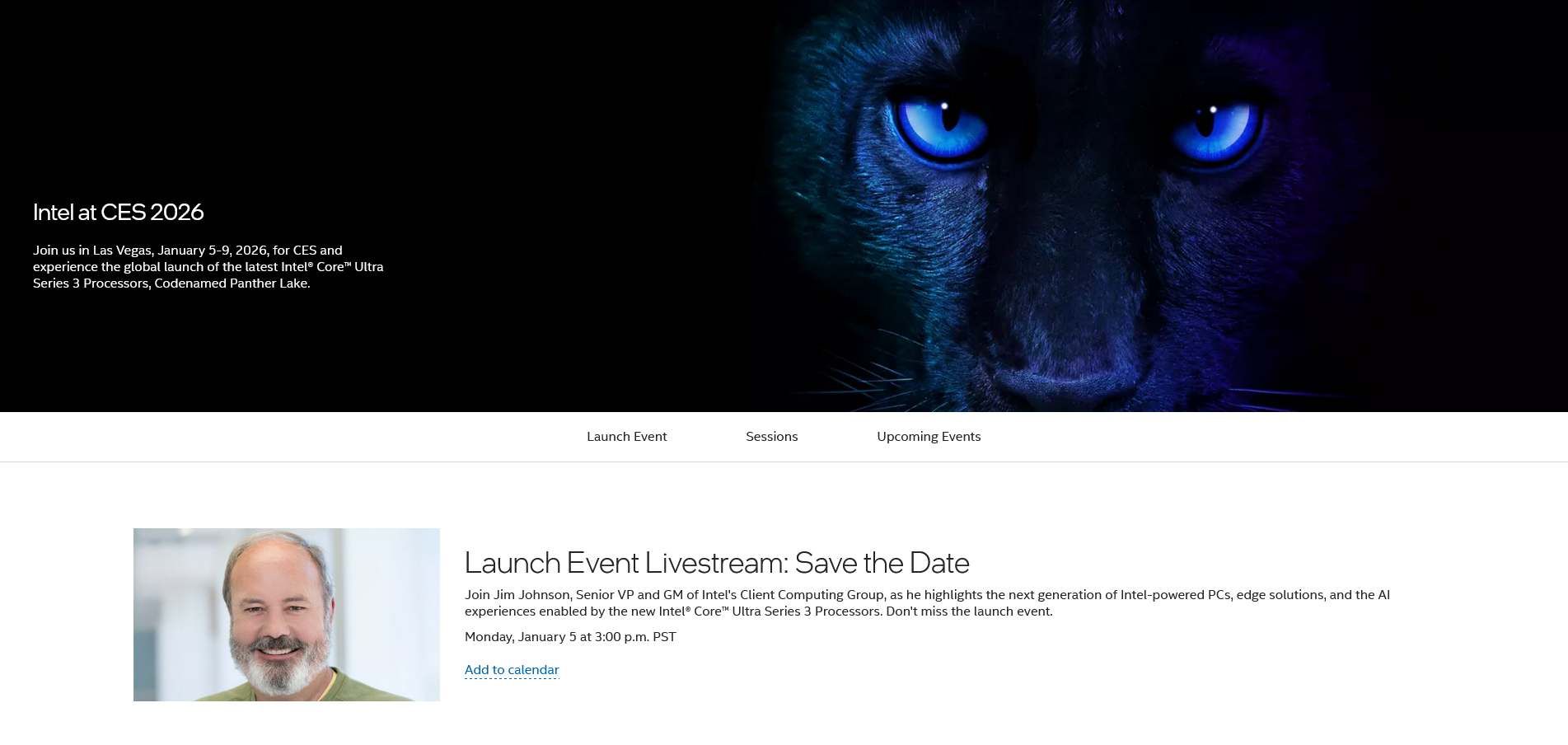Click the Intel at CES 2026 heading
Screen dimensions: 1568x745
[119, 212]
